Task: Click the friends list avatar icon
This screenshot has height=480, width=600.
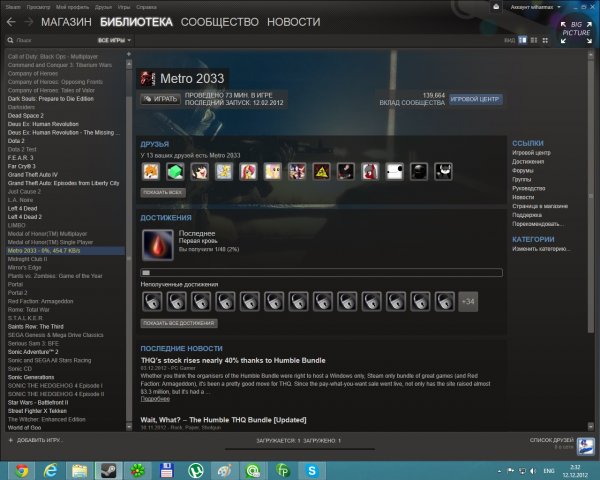Action: point(585,446)
